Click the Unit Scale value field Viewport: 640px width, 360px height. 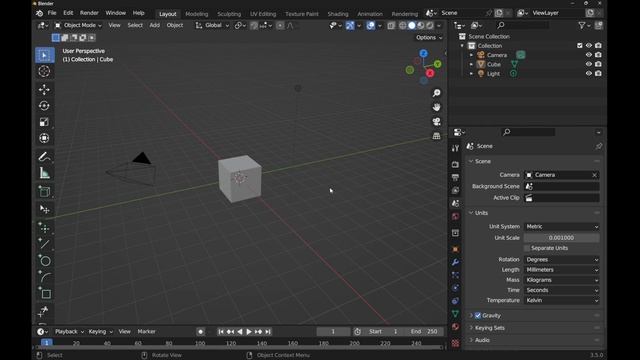[x=562, y=238]
